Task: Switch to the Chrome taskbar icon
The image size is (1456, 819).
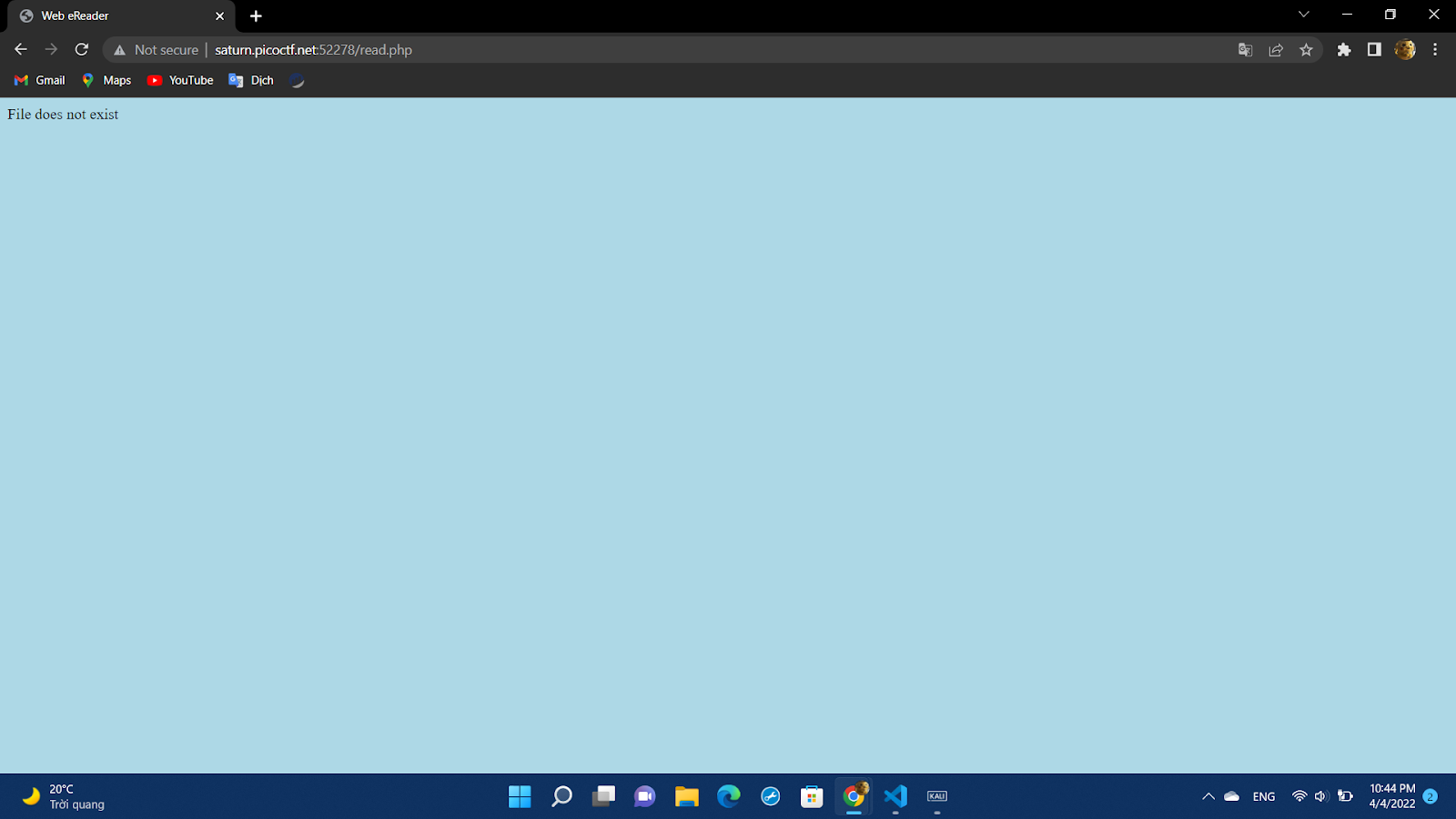Action: [x=854, y=796]
